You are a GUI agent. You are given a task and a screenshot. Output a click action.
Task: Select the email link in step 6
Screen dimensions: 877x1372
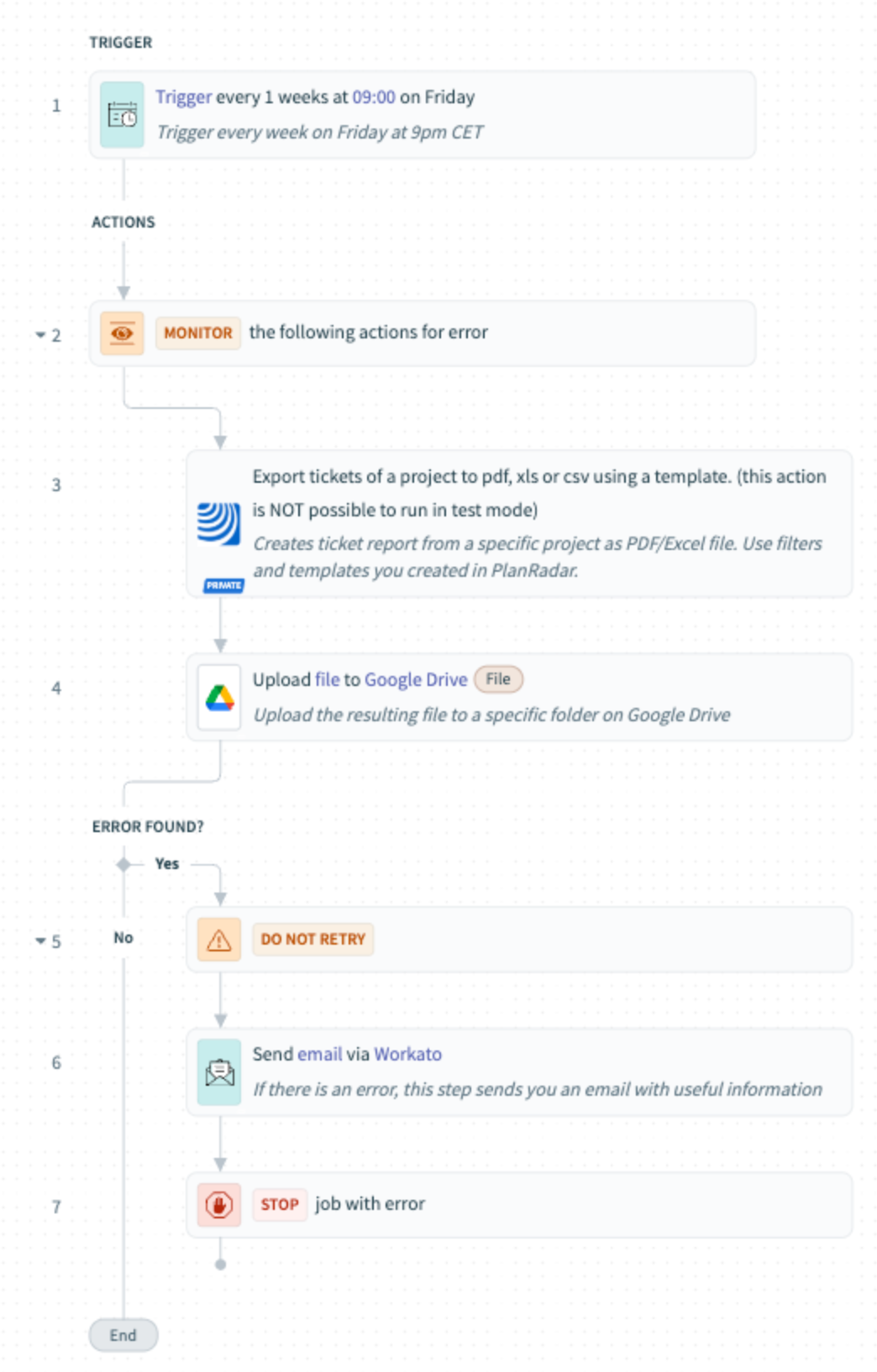point(320,1054)
